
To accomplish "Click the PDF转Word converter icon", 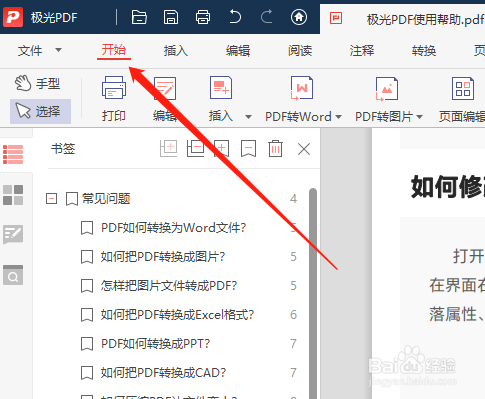I will [x=302, y=88].
